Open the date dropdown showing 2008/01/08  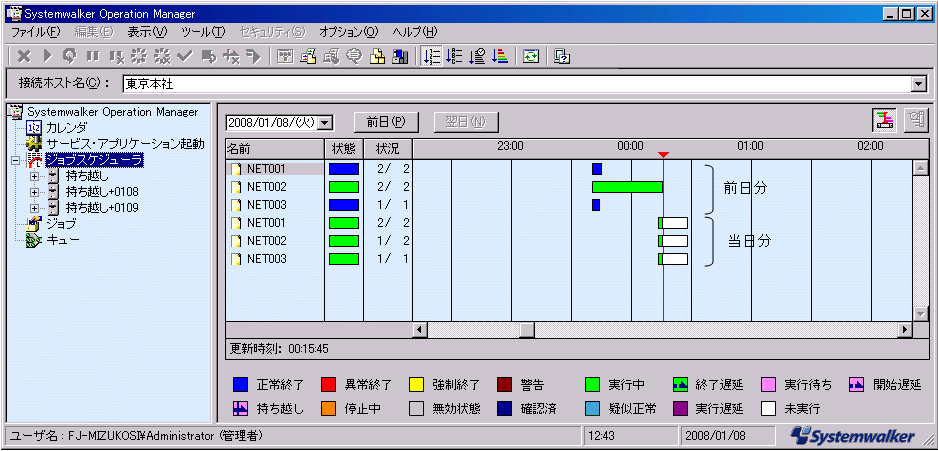325,122
